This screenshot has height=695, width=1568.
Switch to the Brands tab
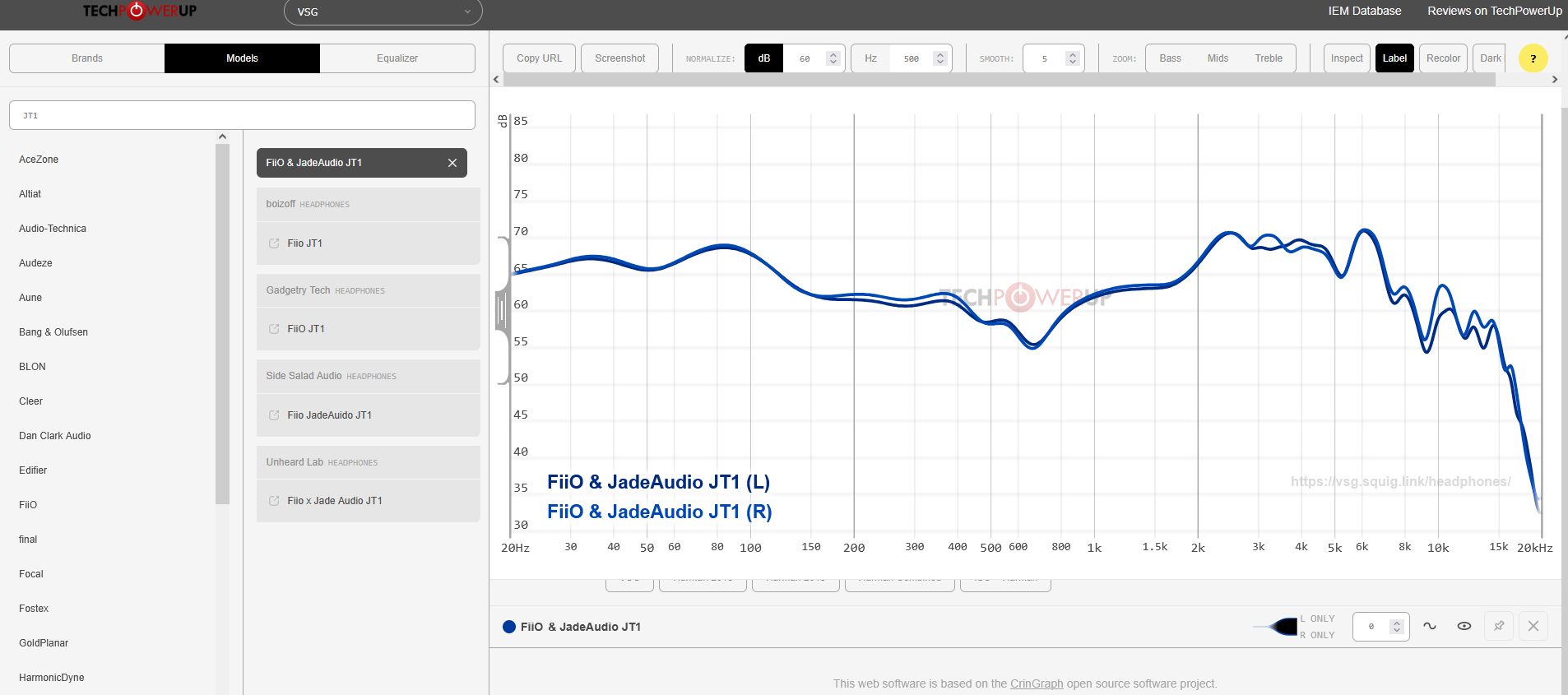point(87,58)
